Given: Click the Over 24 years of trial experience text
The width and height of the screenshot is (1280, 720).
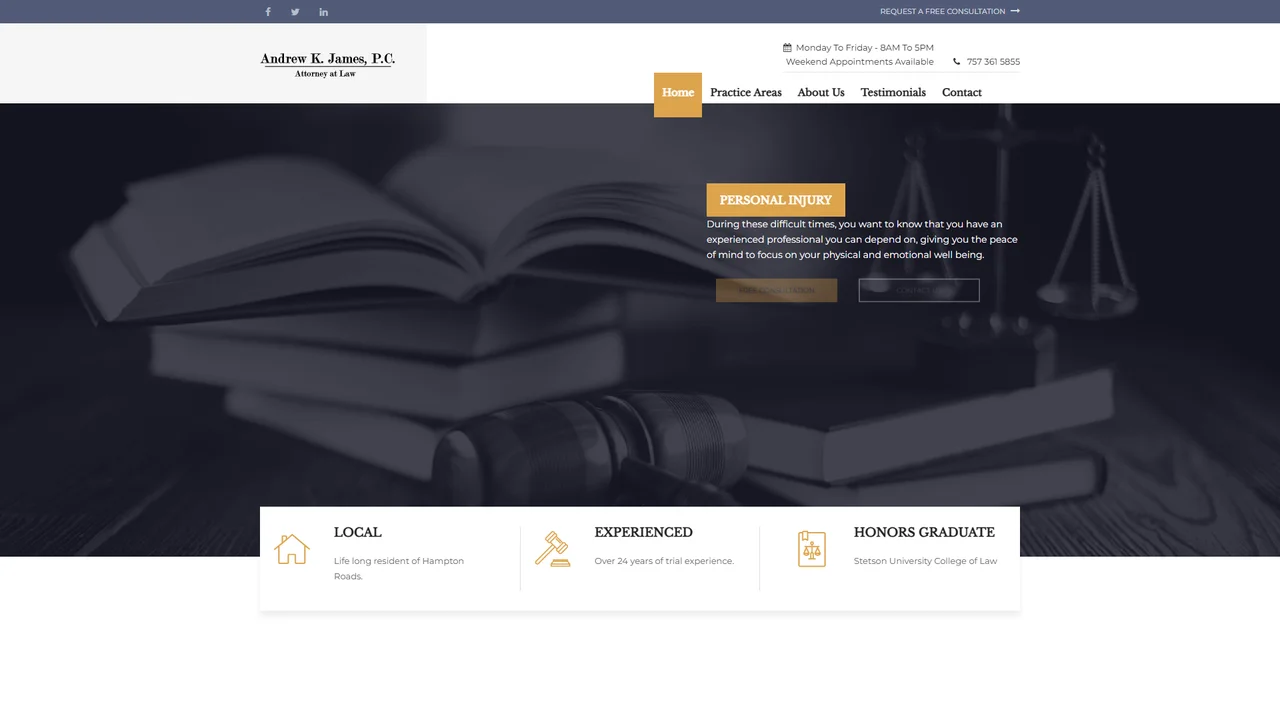Looking at the screenshot, I should coord(664,561).
